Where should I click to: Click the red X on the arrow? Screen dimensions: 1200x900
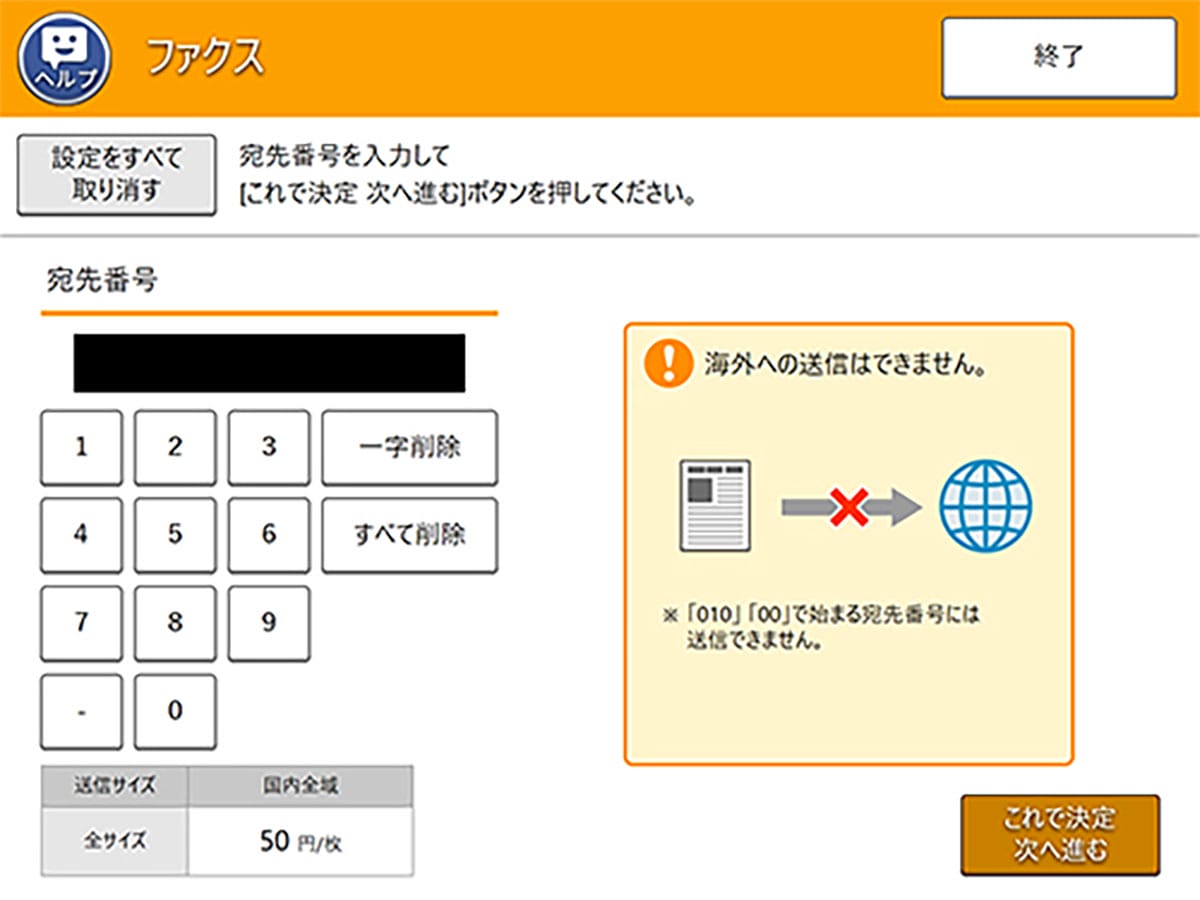click(849, 508)
